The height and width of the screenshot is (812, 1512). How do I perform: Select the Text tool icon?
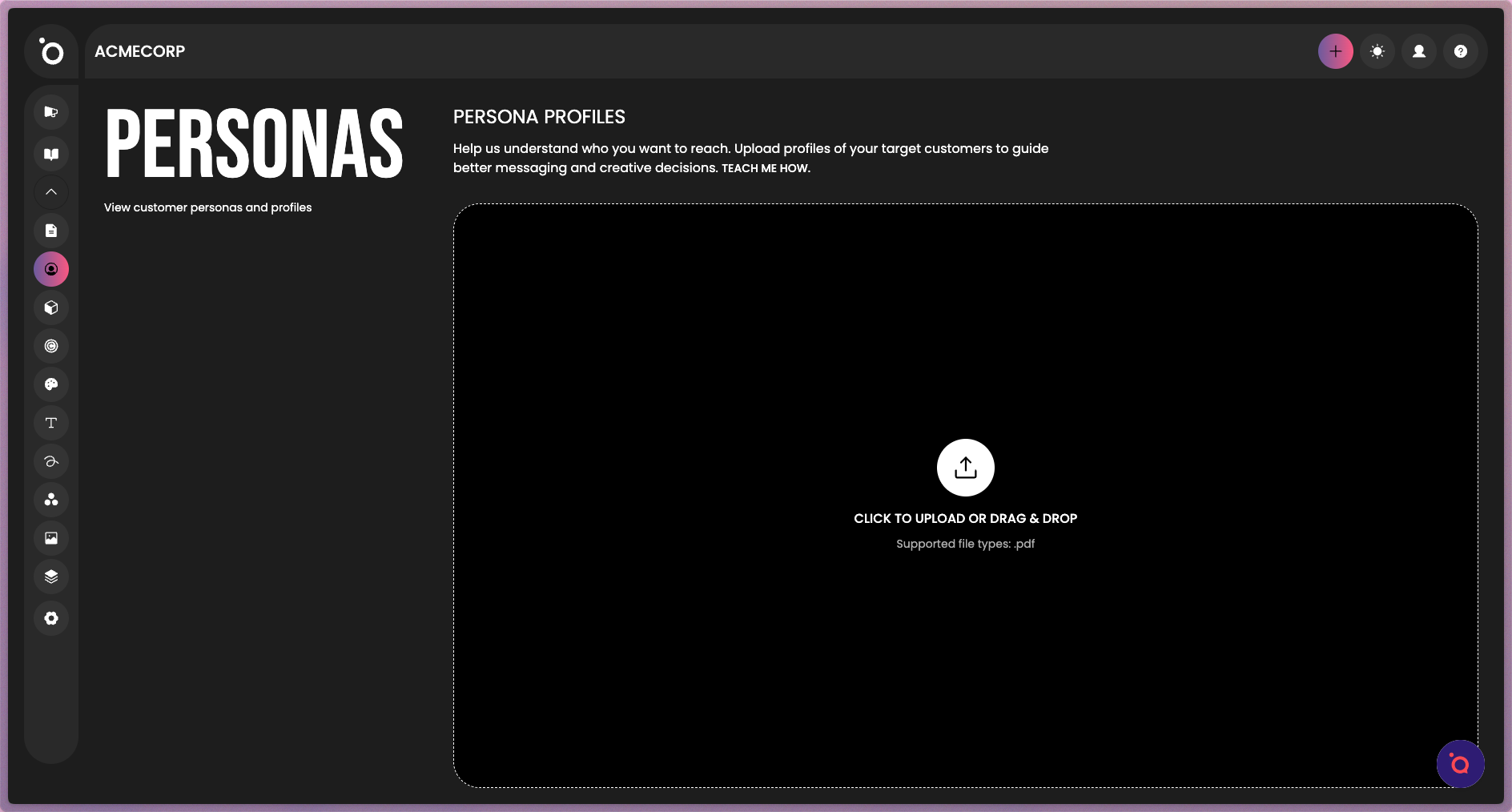click(50, 423)
